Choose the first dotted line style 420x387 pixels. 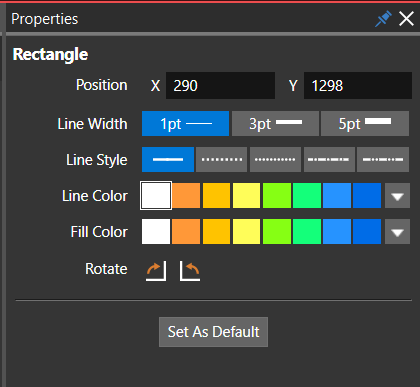tap(222, 159)
